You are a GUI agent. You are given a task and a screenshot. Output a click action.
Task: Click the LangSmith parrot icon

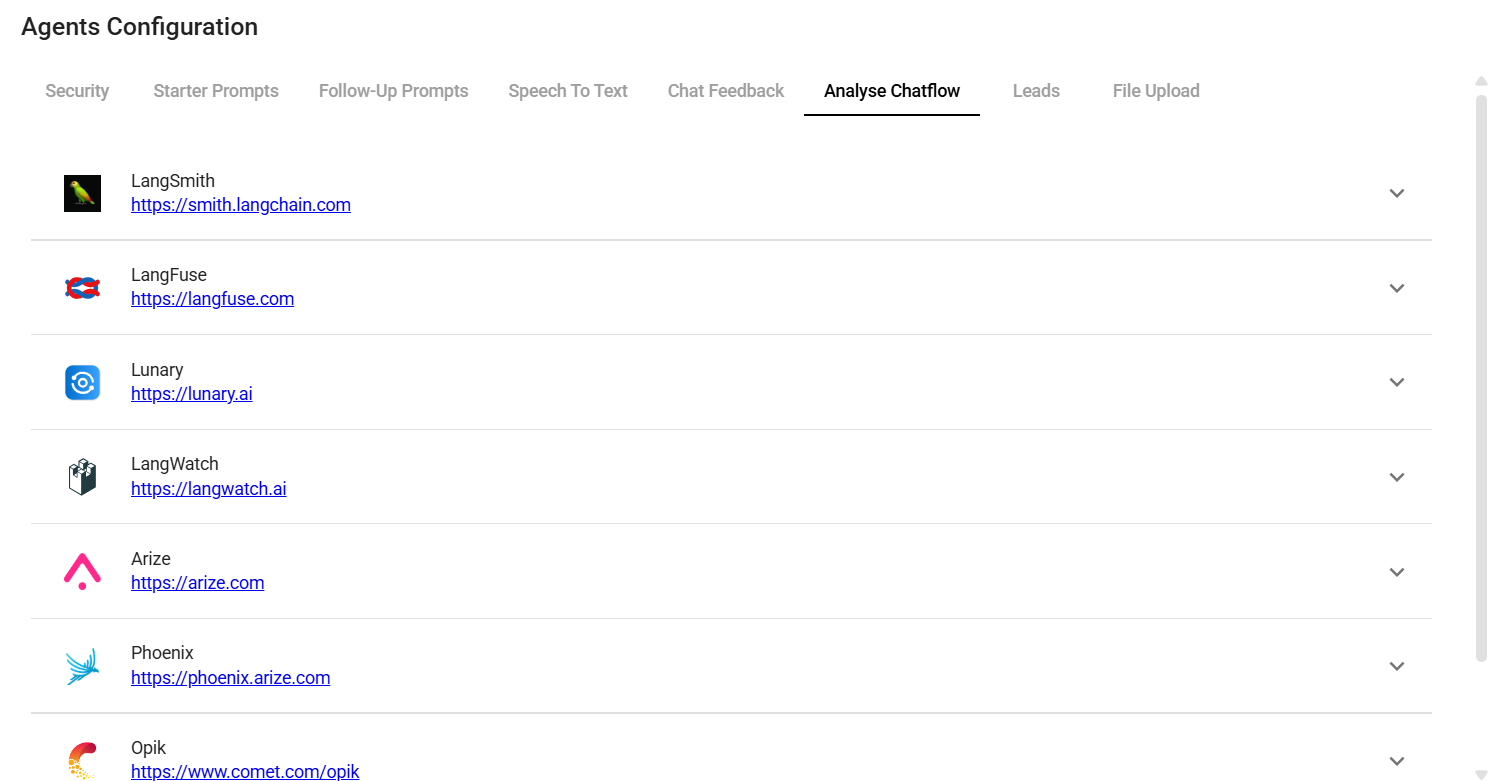(82, 192)
